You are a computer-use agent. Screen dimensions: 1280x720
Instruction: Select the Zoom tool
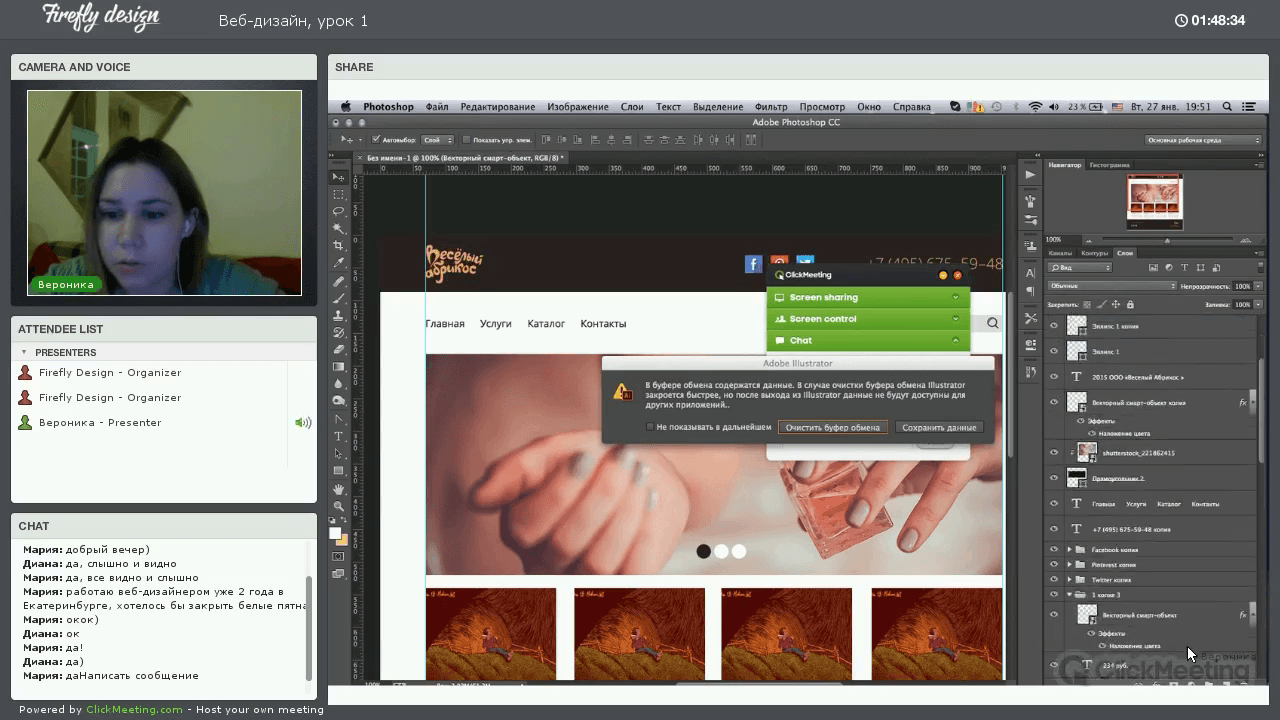[339, 506]
